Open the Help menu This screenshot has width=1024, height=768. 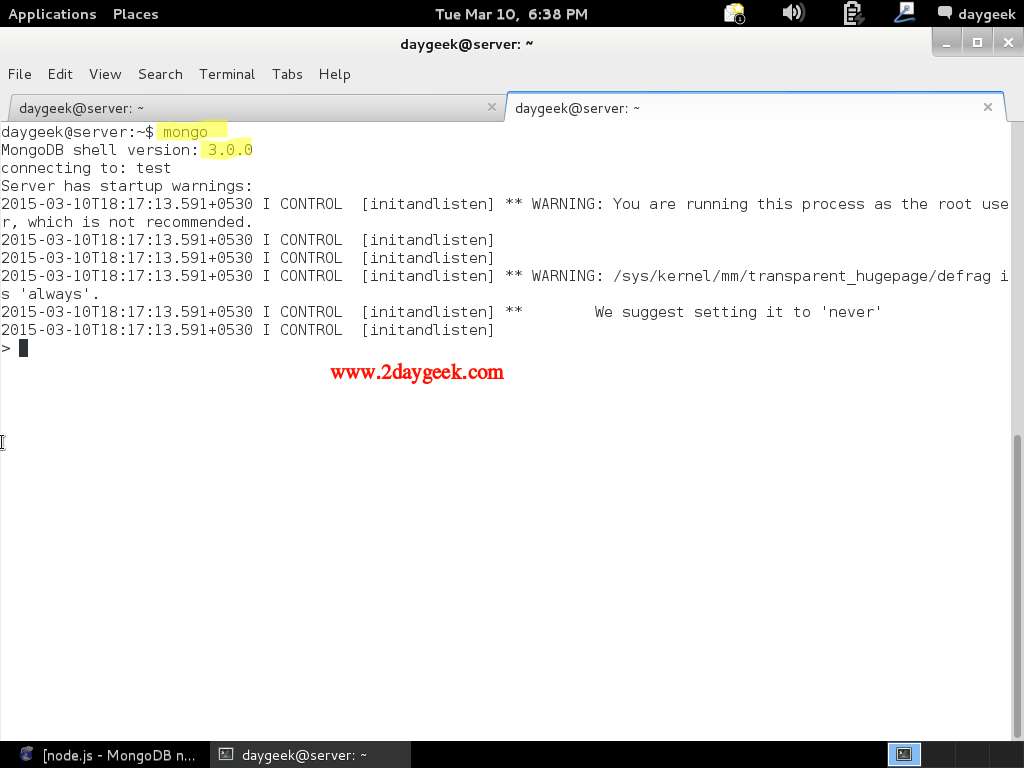coord(334,74)
